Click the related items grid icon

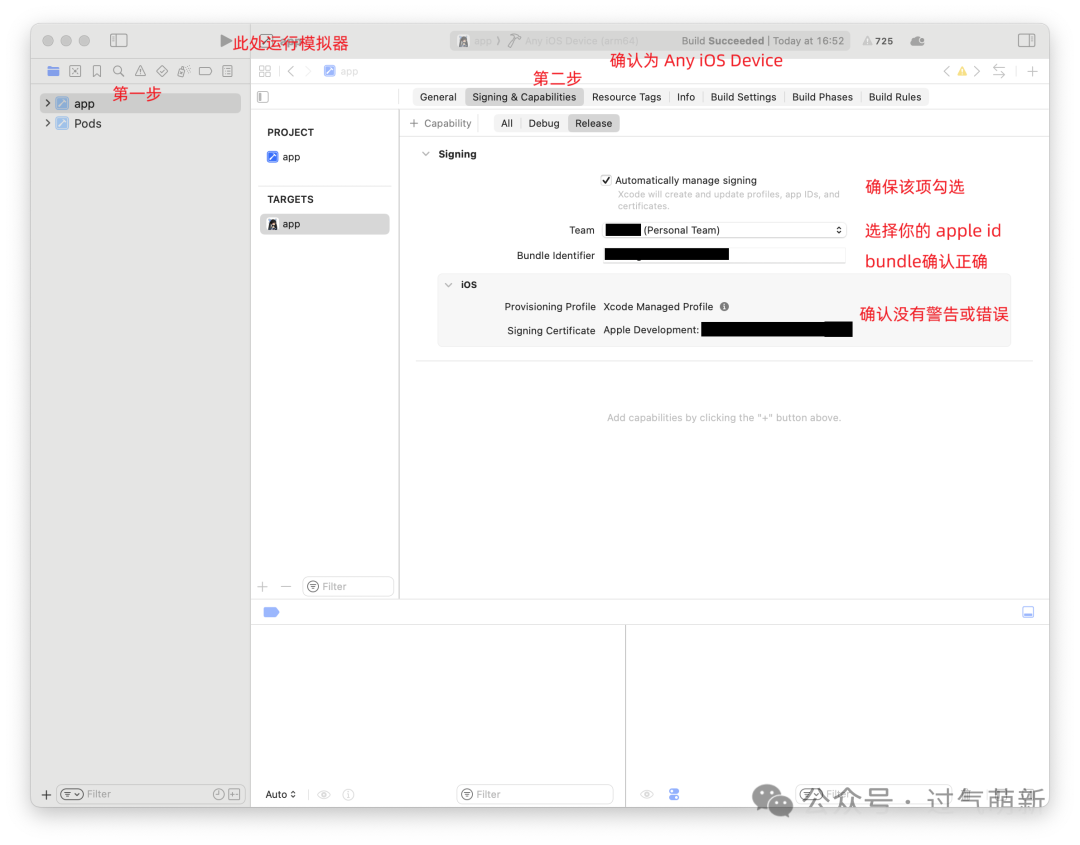265,71
